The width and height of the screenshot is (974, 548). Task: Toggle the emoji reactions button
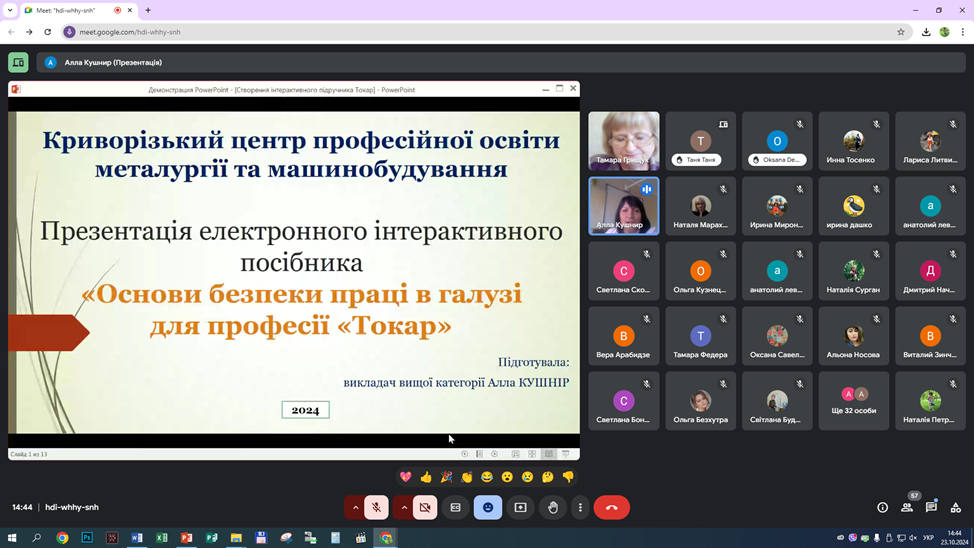[x=488, y=508]
